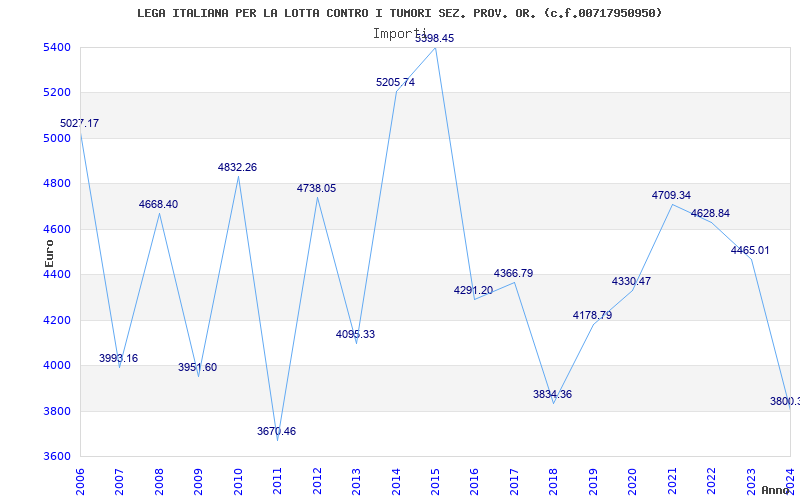The height and width of the screenshot is (500, 800).
Task: Click x-axis year 2022
Action: [712, 481]
